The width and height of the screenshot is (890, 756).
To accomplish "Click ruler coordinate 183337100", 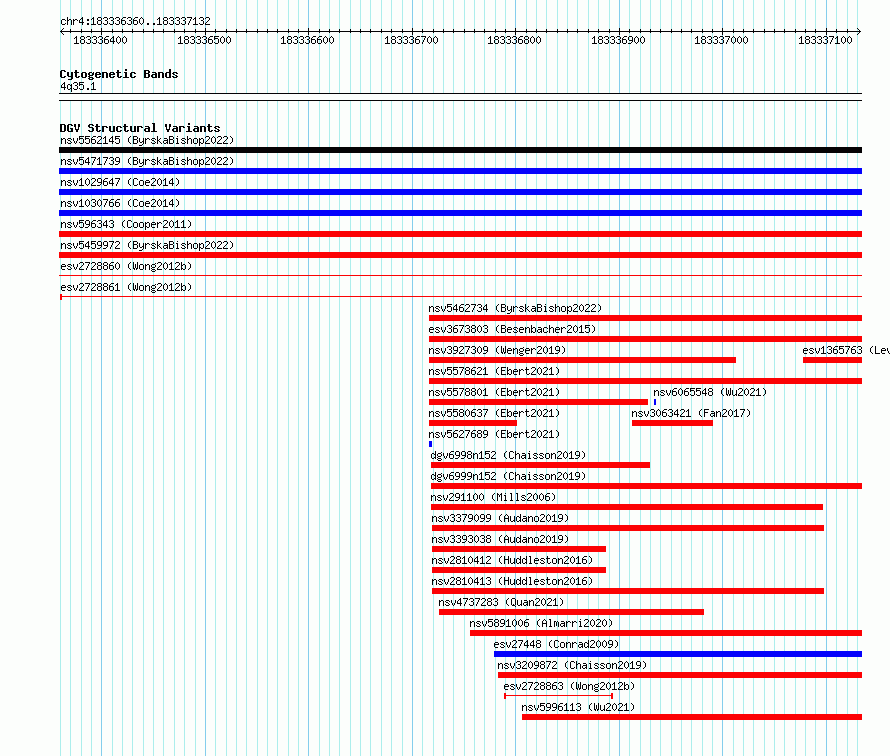I will coord(825,40).
